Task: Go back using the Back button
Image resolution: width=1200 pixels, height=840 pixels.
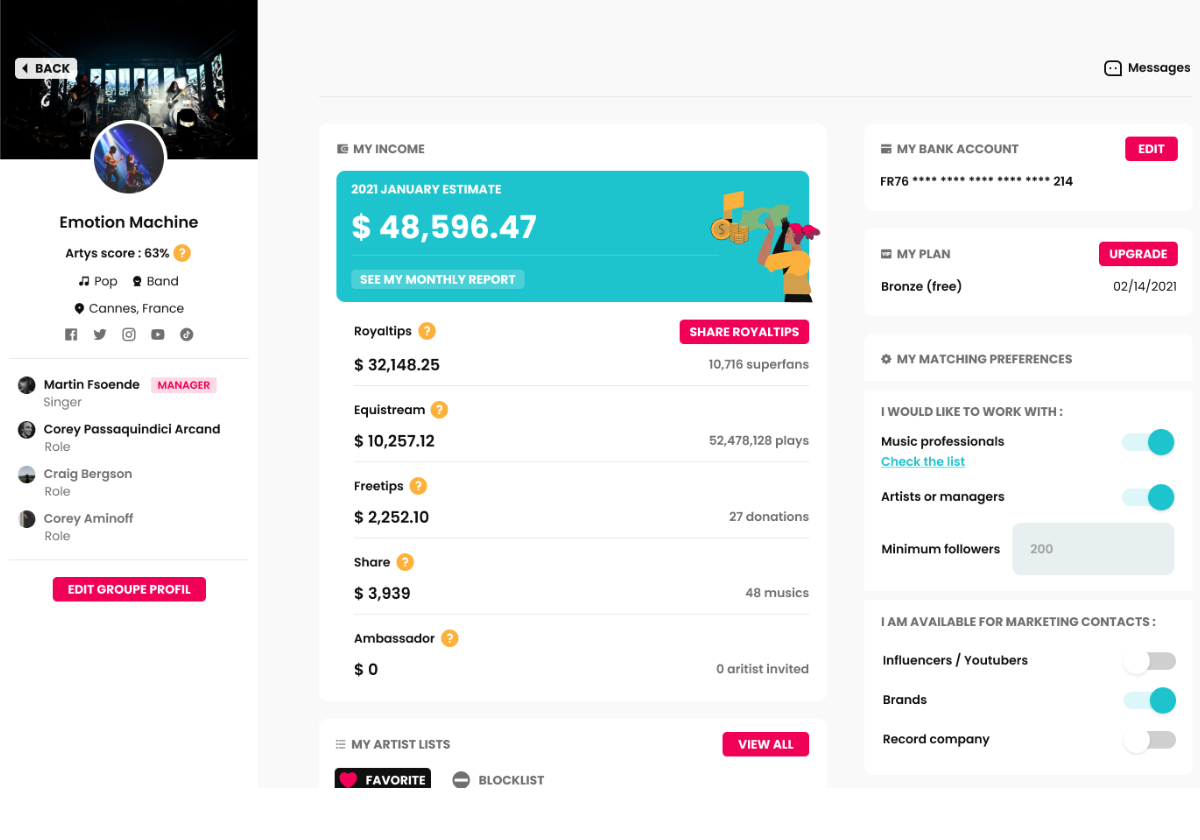Action: (x=46, y=68)
